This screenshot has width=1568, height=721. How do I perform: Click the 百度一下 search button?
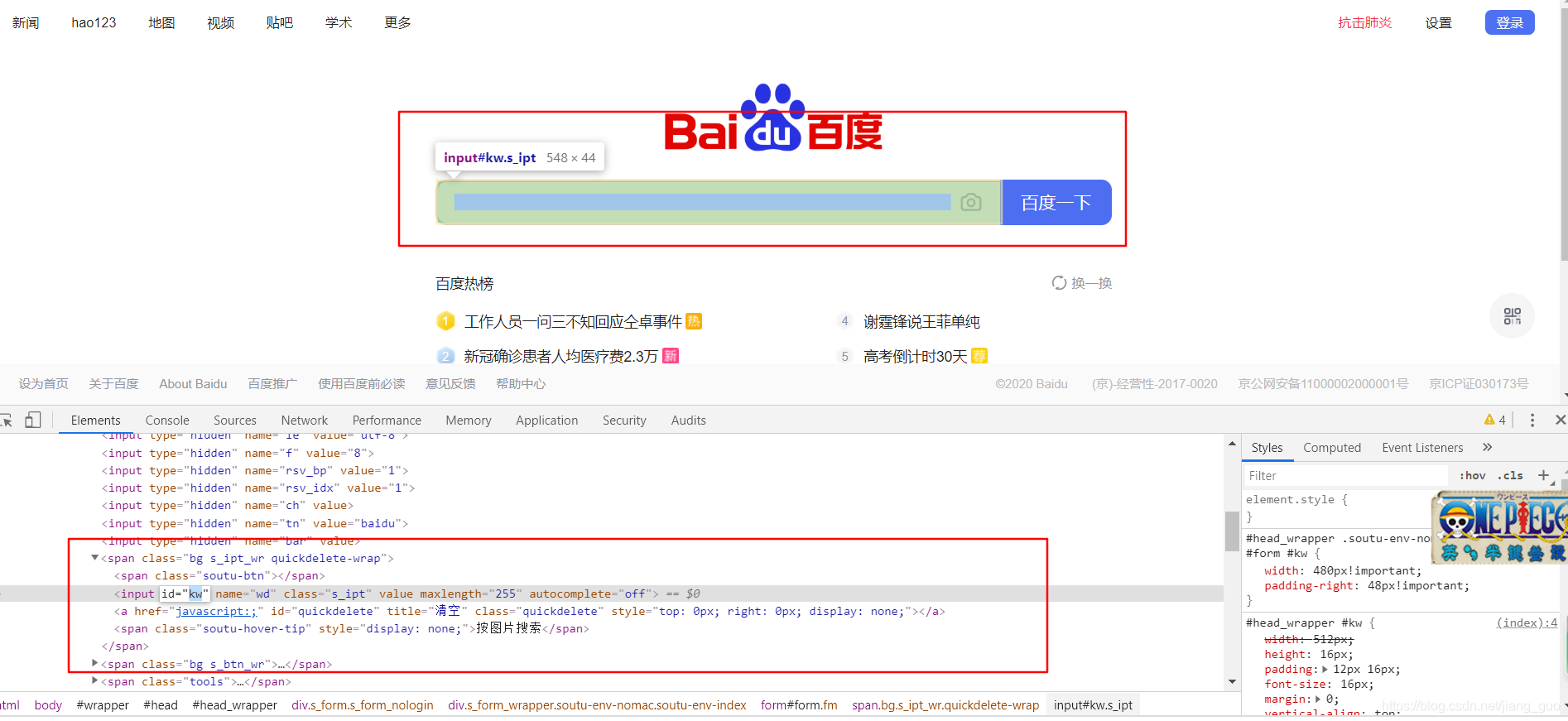coord(1056,203)
